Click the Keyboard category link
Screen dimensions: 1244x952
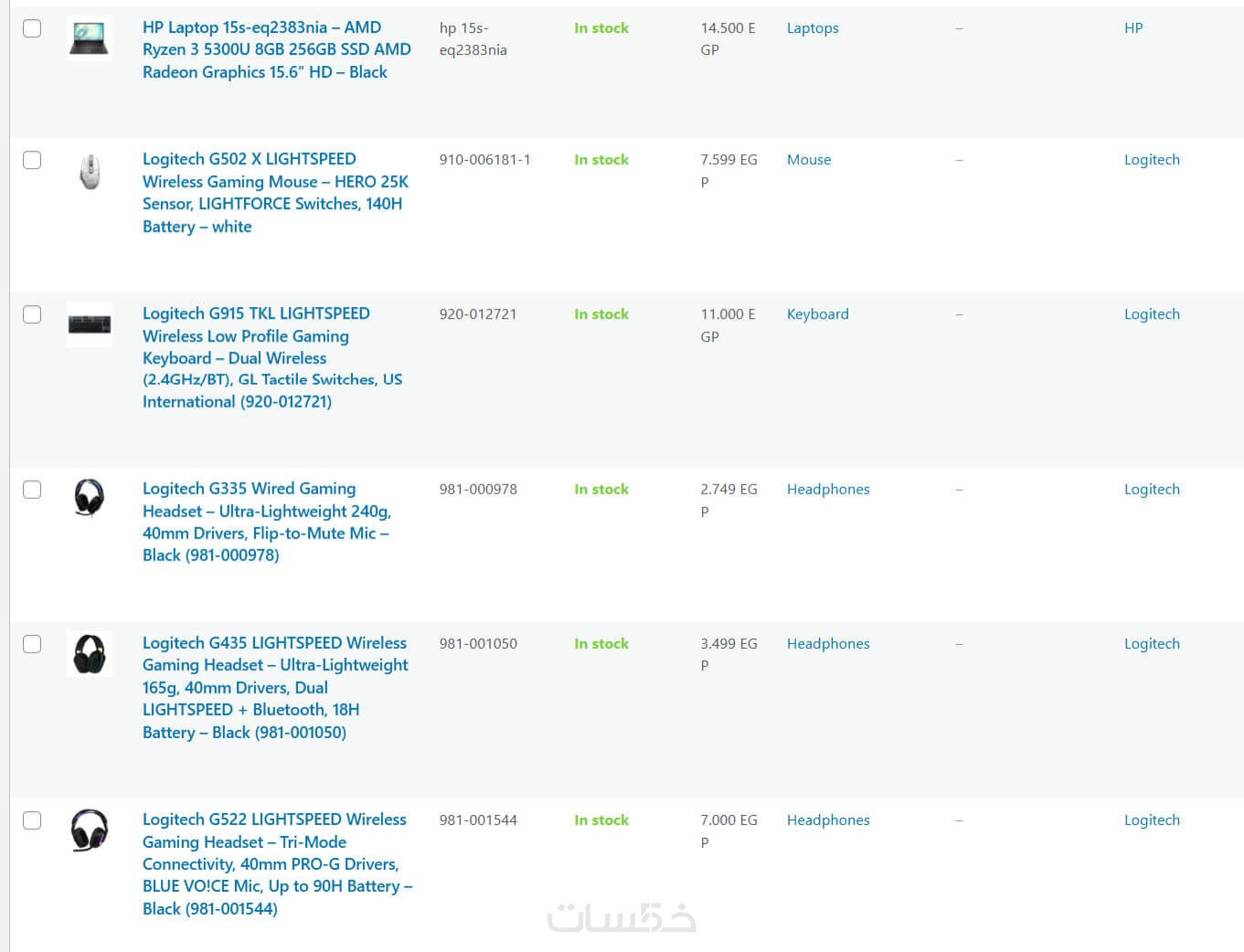[x=817, y=314]
